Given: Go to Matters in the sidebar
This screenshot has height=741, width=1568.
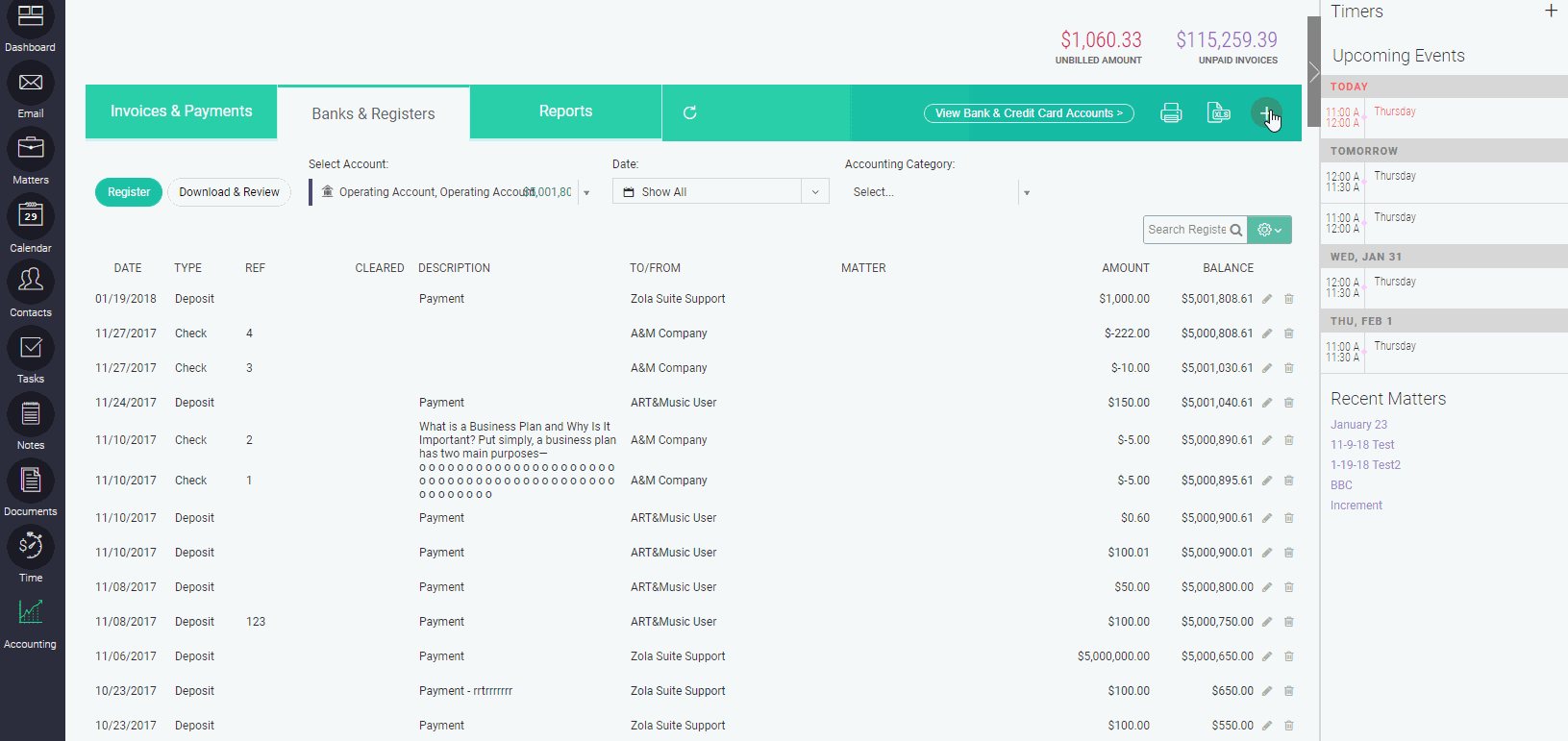Looking at the screenshot, I should point(31,149).
